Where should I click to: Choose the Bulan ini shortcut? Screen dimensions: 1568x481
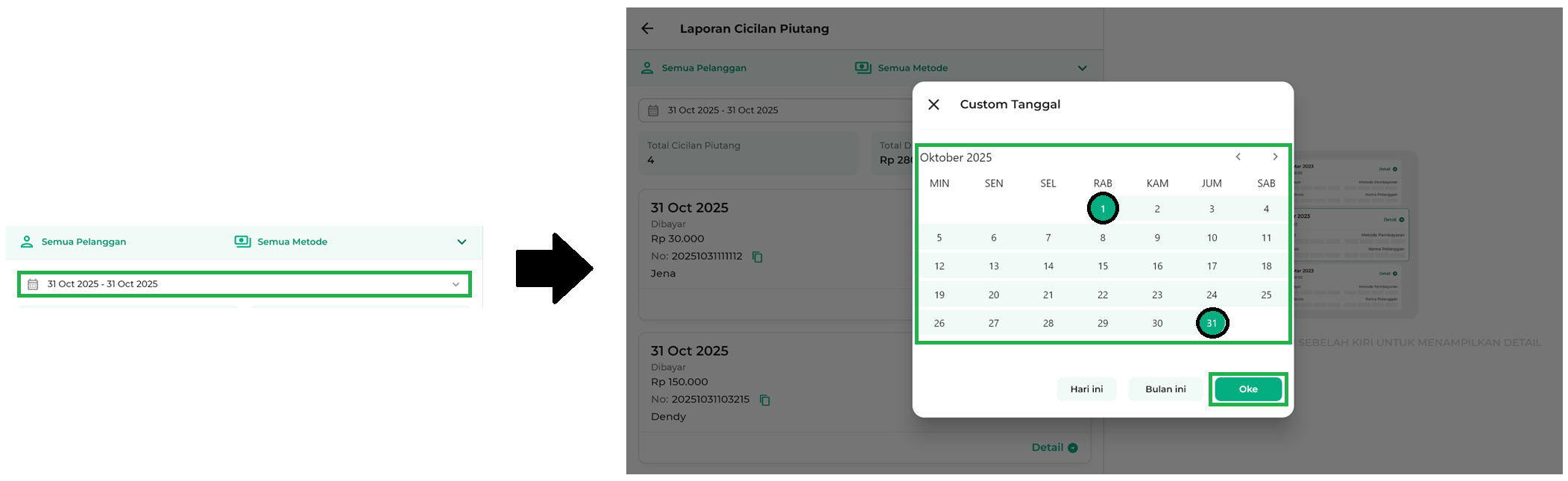tap(1165, 389)
